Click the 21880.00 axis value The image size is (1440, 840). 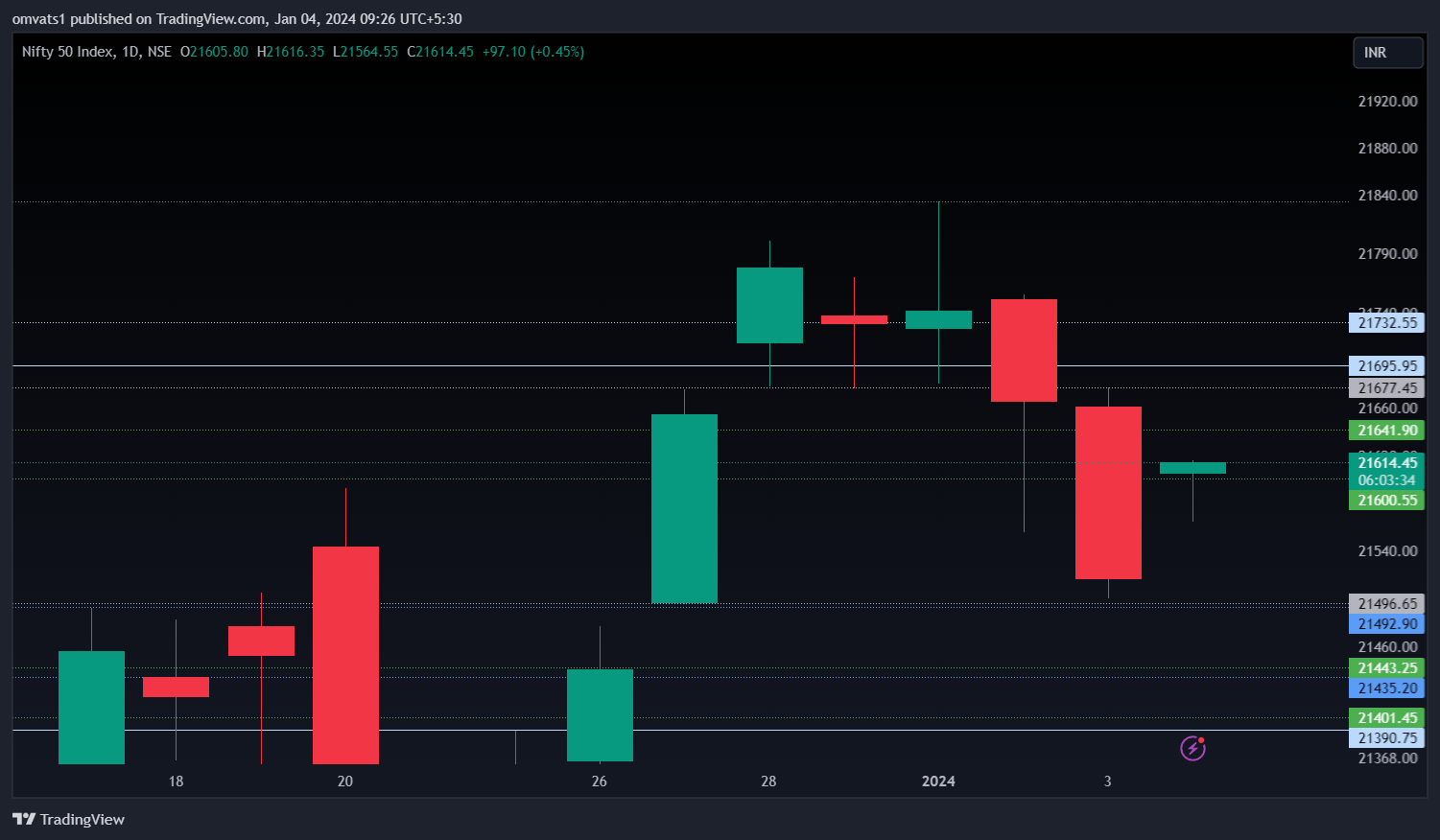pyautogui.click(x=1387, y=149)
